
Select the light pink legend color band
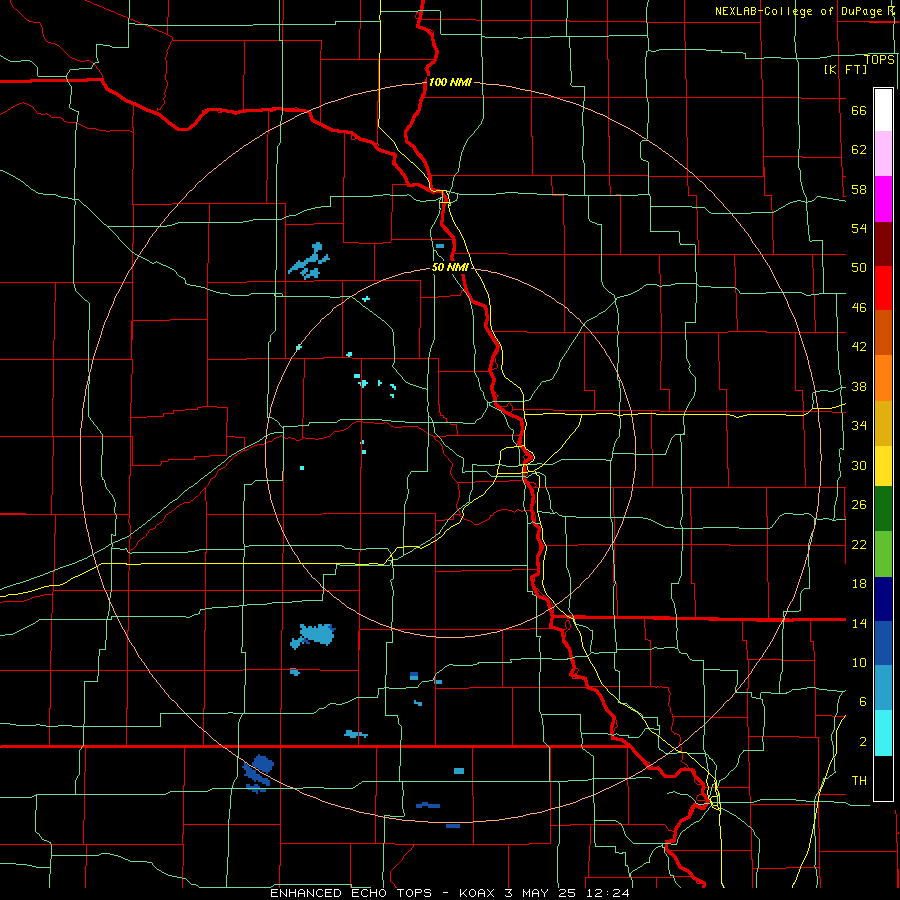[883, 153]
